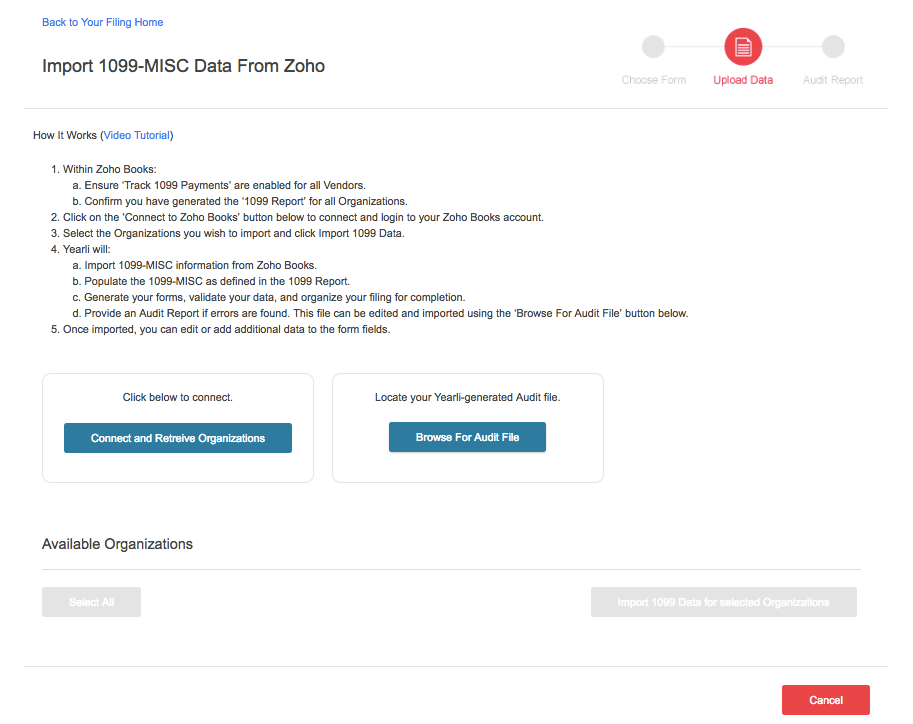Click the red Upload Data document icon

coord(743,46)
